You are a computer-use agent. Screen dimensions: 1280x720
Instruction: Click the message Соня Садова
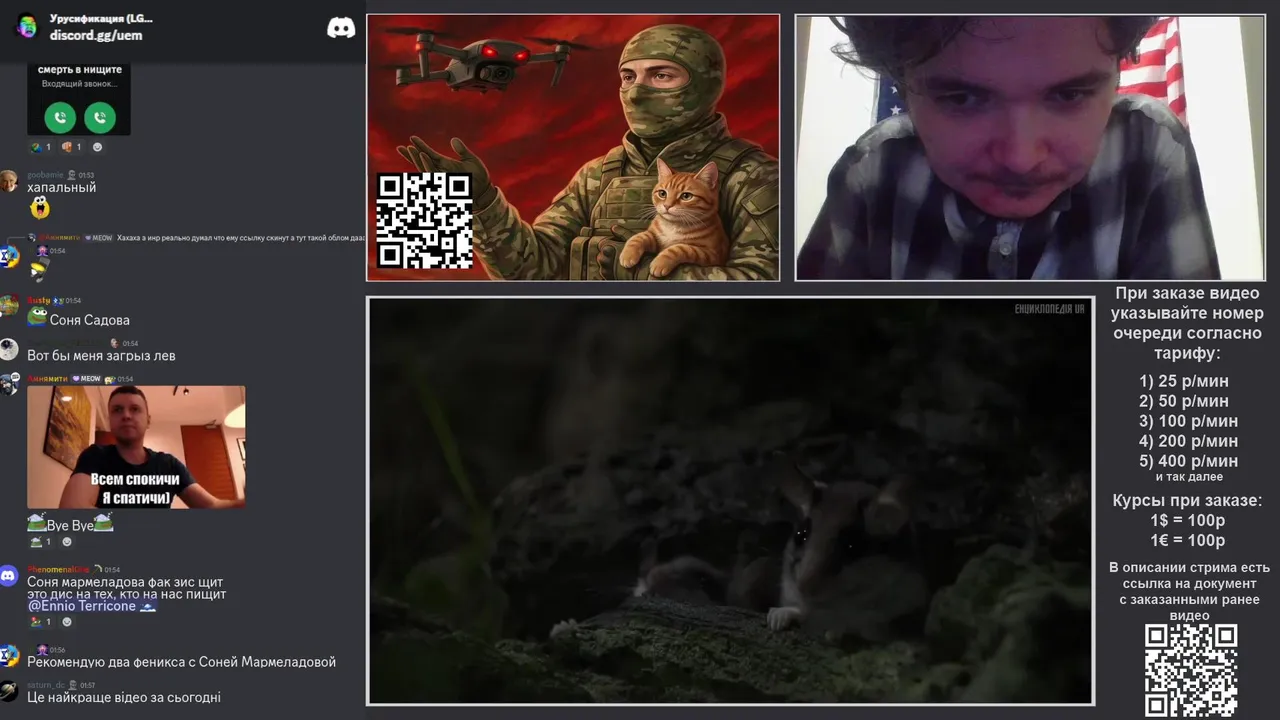coord(90,320)
